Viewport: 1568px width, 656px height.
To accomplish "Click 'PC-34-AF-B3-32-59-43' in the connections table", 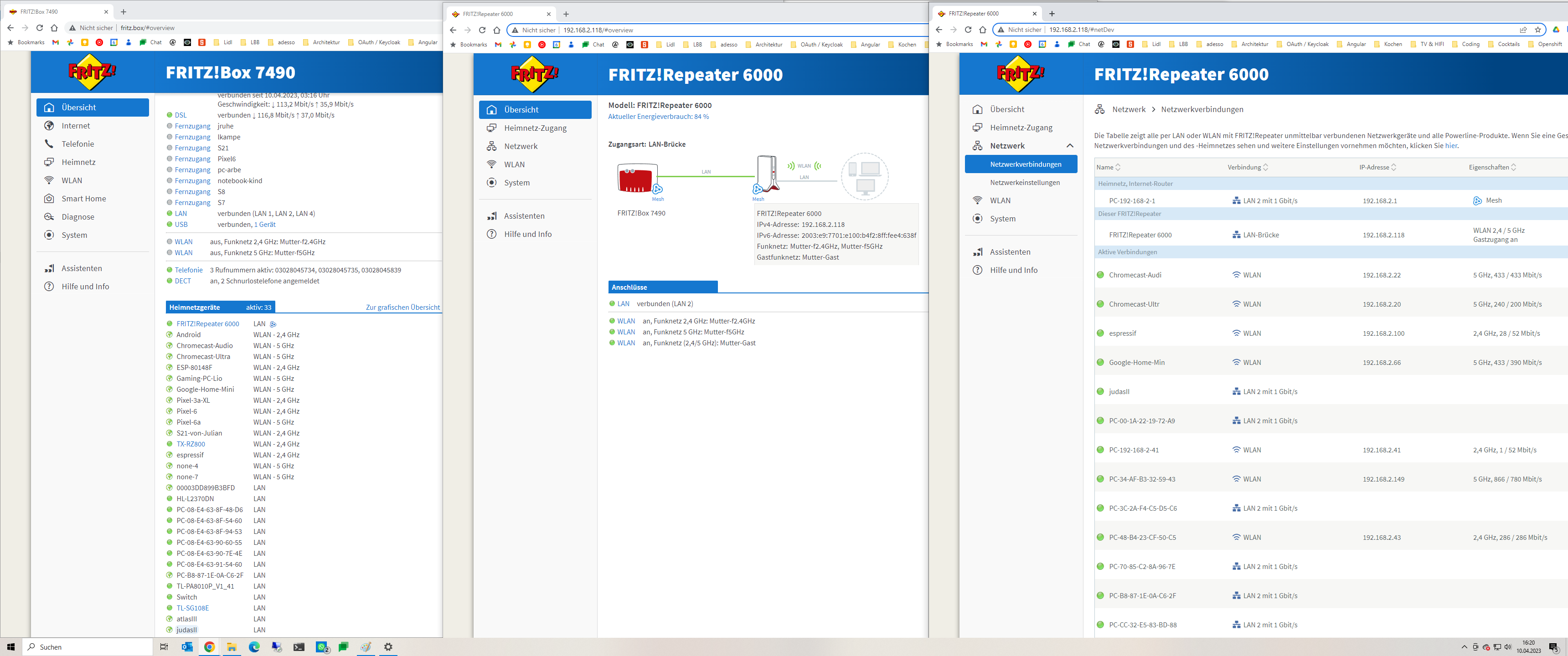I will coord(1142,480).
